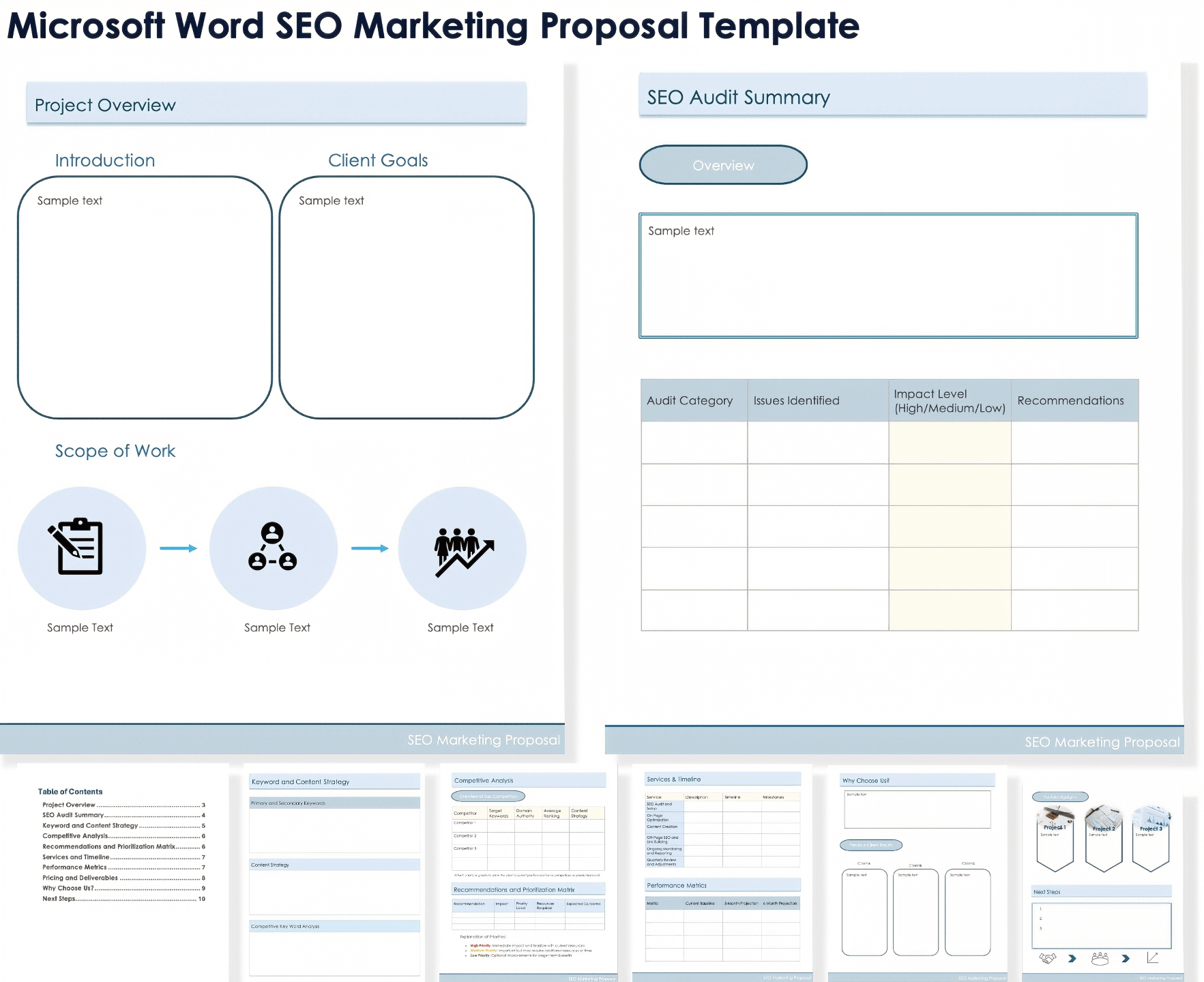Click the Issues Identified column header
1204x982 pixels.
click(x=818, y=400)
